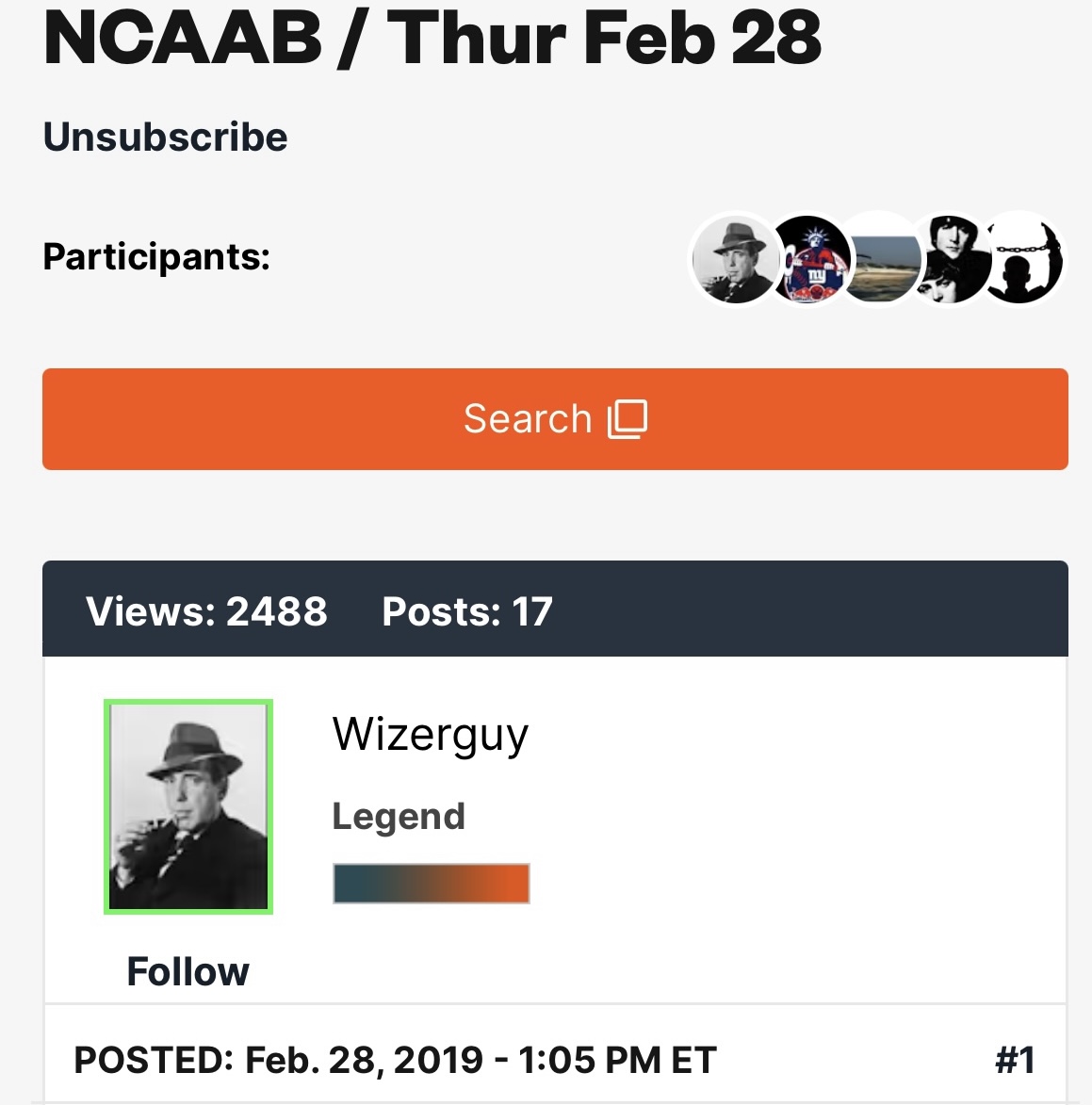Select the landscape photo participant avatar
Screen dimensions: 1092x1105
880,259
